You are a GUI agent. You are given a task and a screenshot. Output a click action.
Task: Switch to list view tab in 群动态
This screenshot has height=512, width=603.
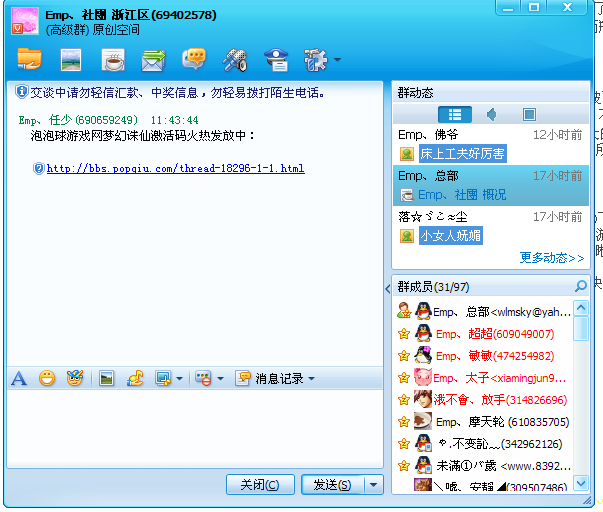455,114
